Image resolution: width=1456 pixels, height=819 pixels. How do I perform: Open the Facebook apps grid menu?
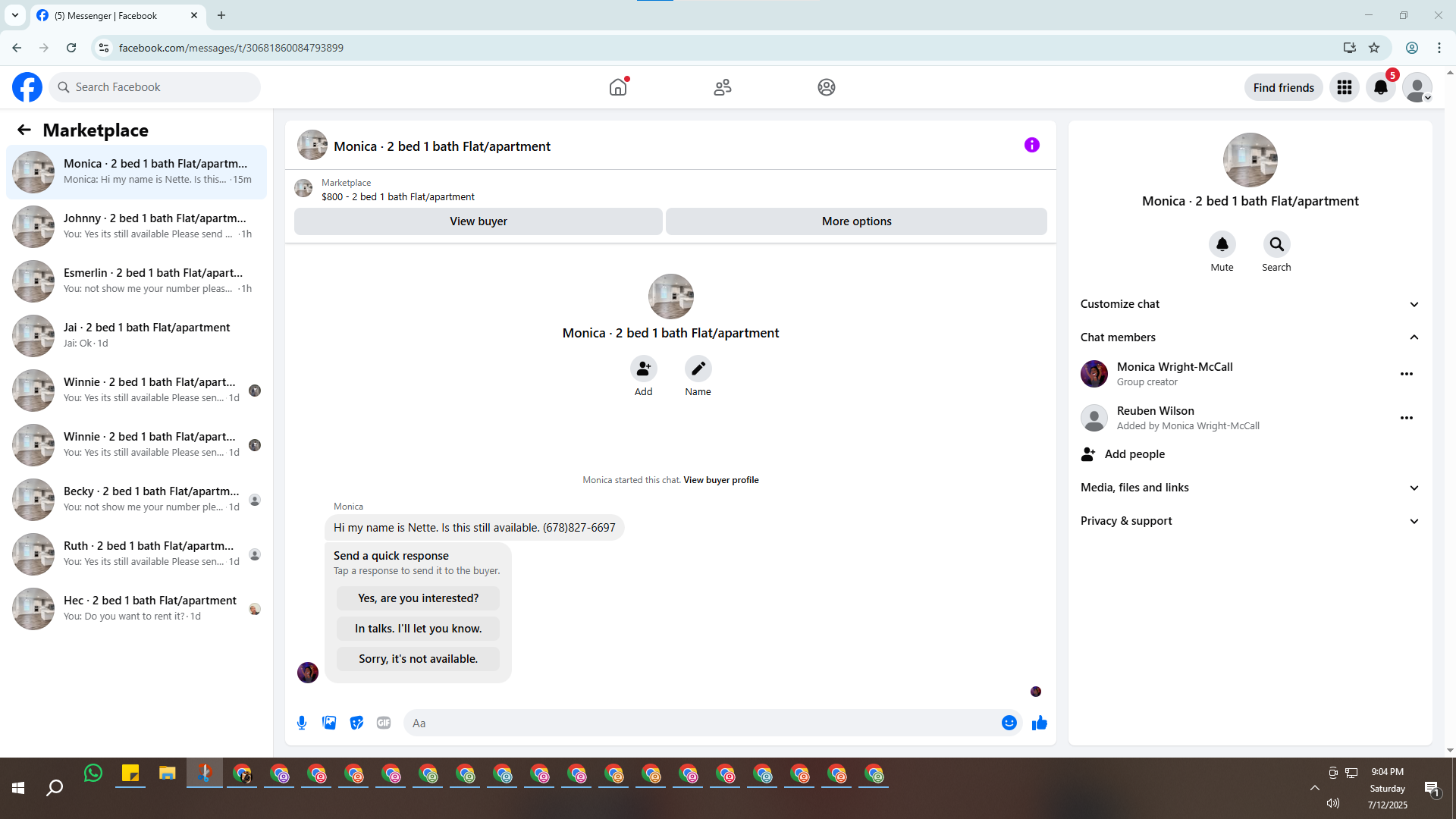1344,87
